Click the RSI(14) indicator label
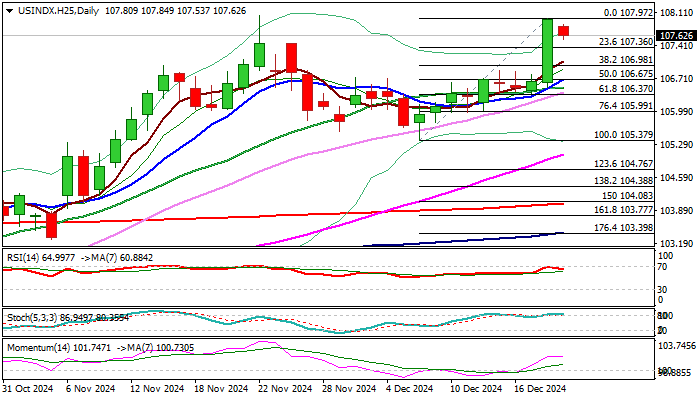This screenshot has width=700, height=400. click(23, 256)
